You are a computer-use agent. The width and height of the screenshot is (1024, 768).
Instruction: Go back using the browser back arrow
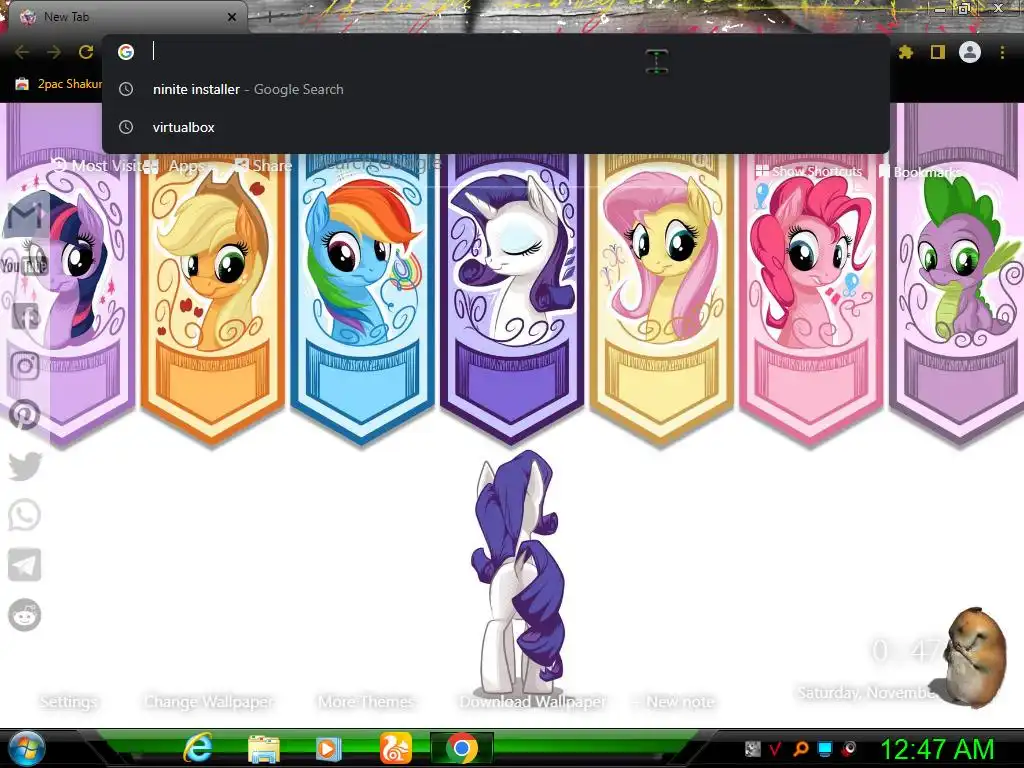tap(22, 52)
